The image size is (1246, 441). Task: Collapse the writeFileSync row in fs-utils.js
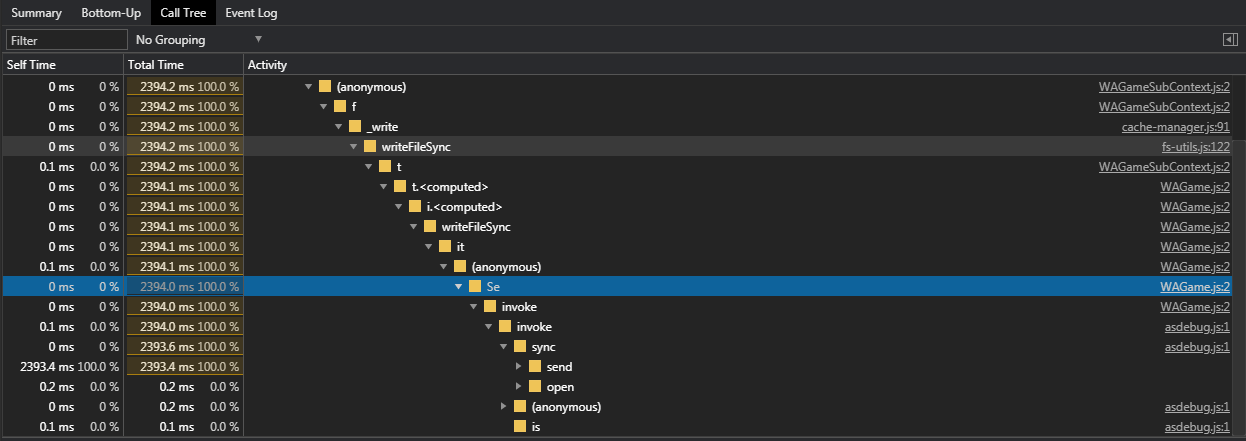coord(354,147)
